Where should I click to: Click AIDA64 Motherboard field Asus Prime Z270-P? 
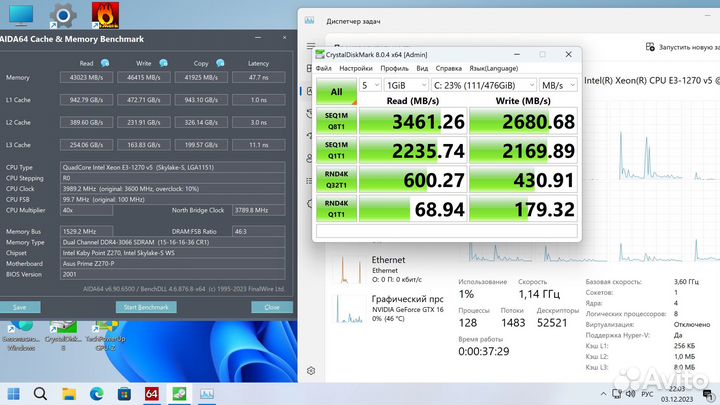173,264
